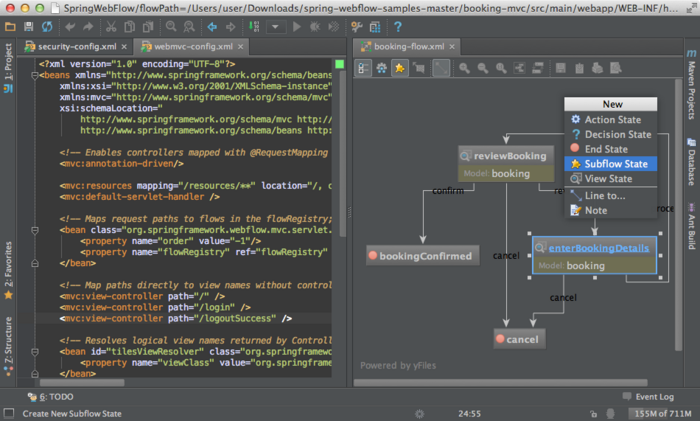Click the Save All toolbar icon

coord(31,25)
